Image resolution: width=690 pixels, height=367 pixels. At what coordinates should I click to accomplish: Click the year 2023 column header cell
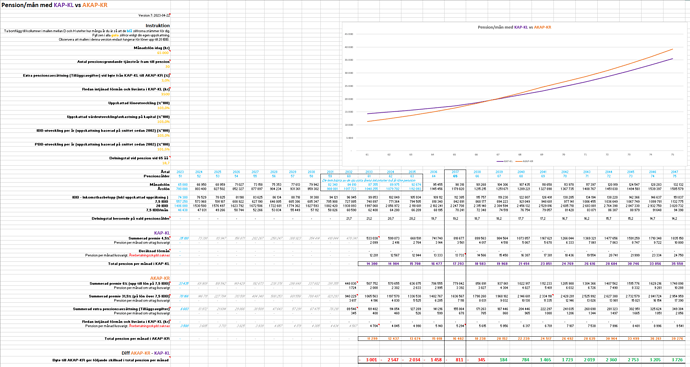pos(181,172)
